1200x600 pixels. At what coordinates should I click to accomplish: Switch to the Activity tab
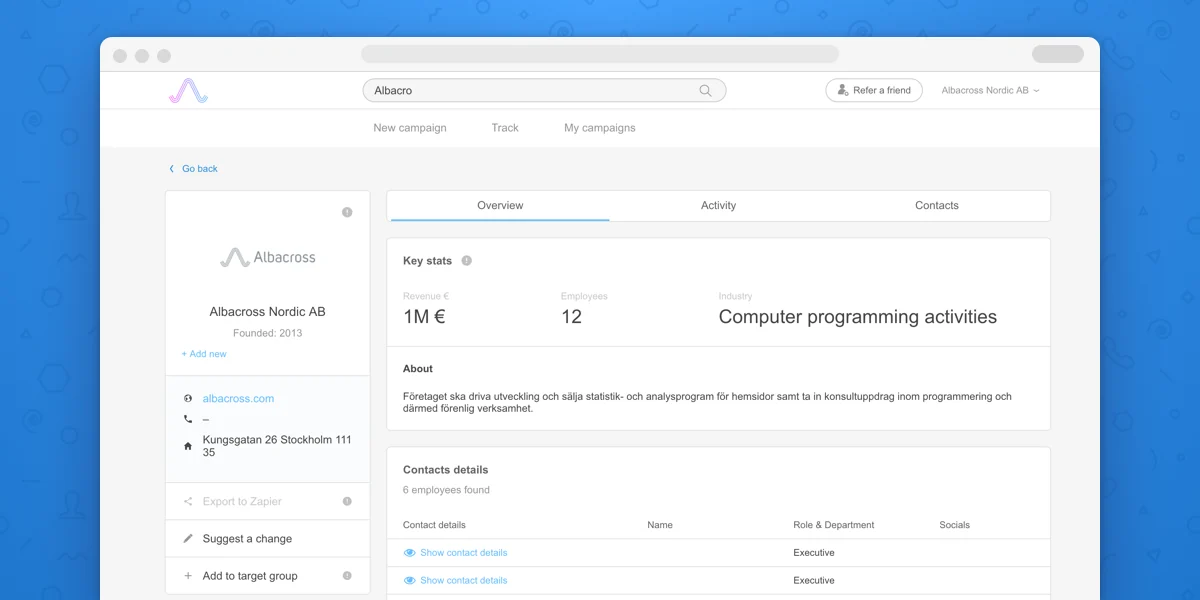tap(718, 206)
